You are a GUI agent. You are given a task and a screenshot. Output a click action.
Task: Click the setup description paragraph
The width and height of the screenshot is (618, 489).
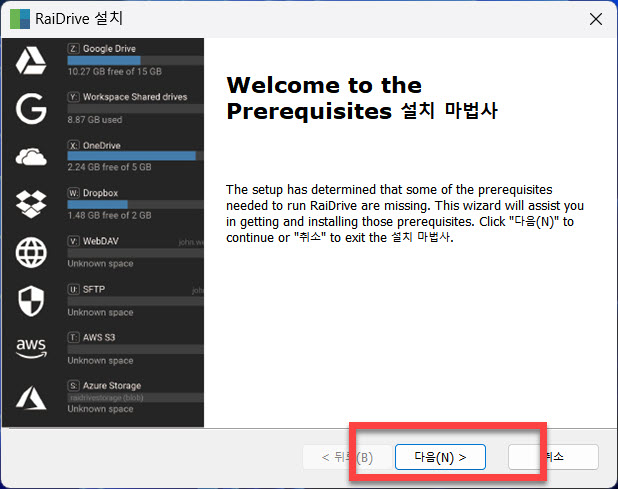[405, 214]
